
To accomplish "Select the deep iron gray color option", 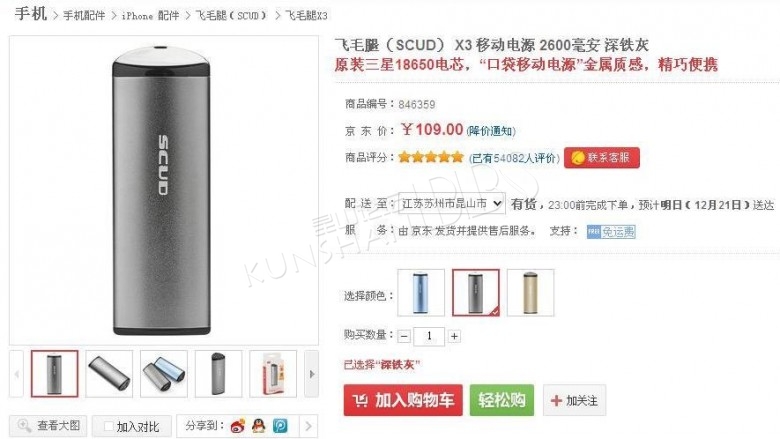I will pyautogui.click(x=476, y=293).
